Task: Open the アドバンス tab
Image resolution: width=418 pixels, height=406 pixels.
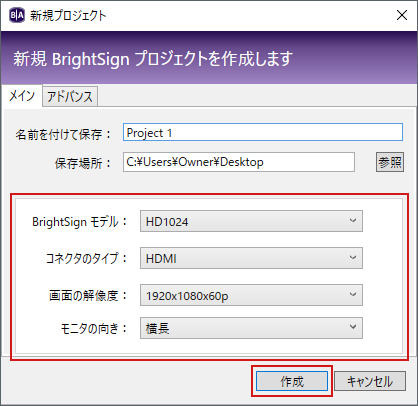Action: point(70,97)
